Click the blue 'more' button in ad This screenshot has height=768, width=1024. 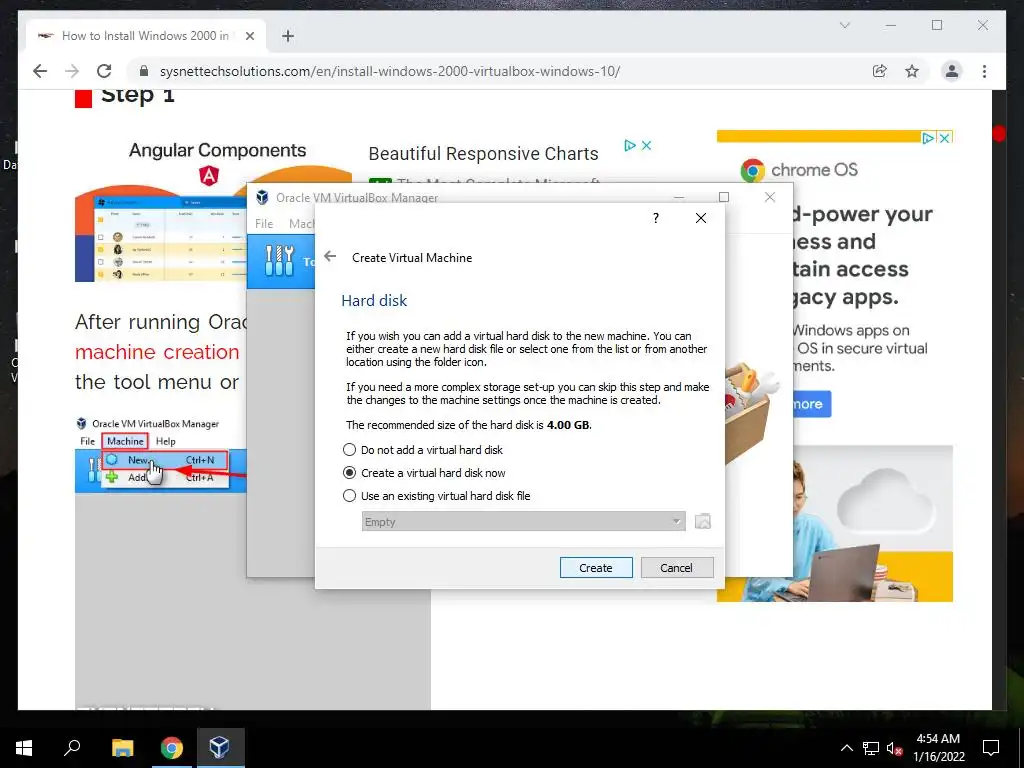pos(812,404)
